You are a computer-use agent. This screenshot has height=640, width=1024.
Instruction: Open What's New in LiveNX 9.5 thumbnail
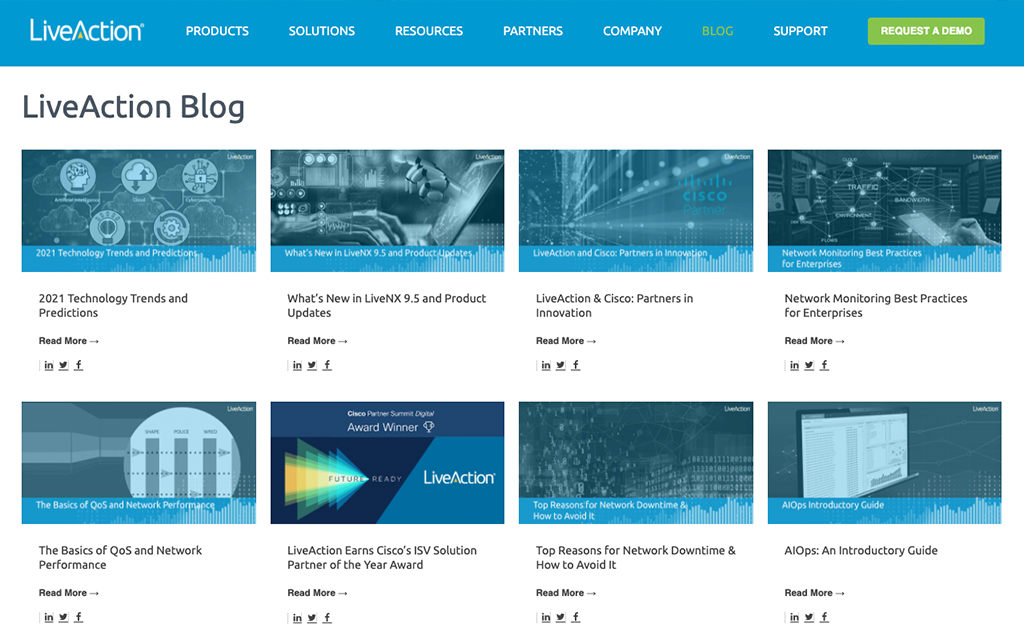click(x=387, y=210)
